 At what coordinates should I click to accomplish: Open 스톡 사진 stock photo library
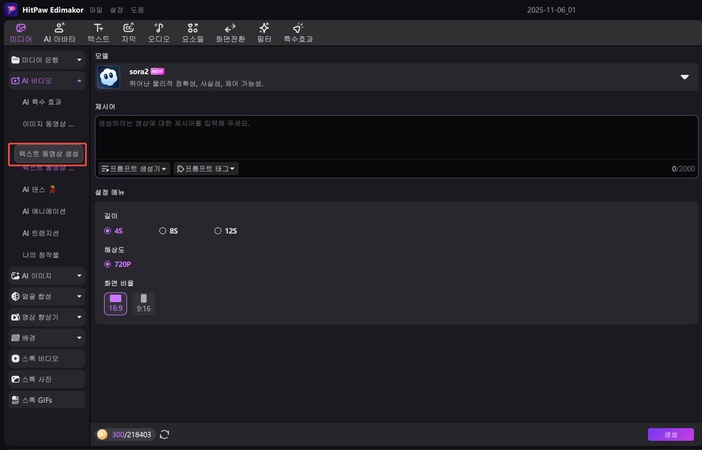47,379
